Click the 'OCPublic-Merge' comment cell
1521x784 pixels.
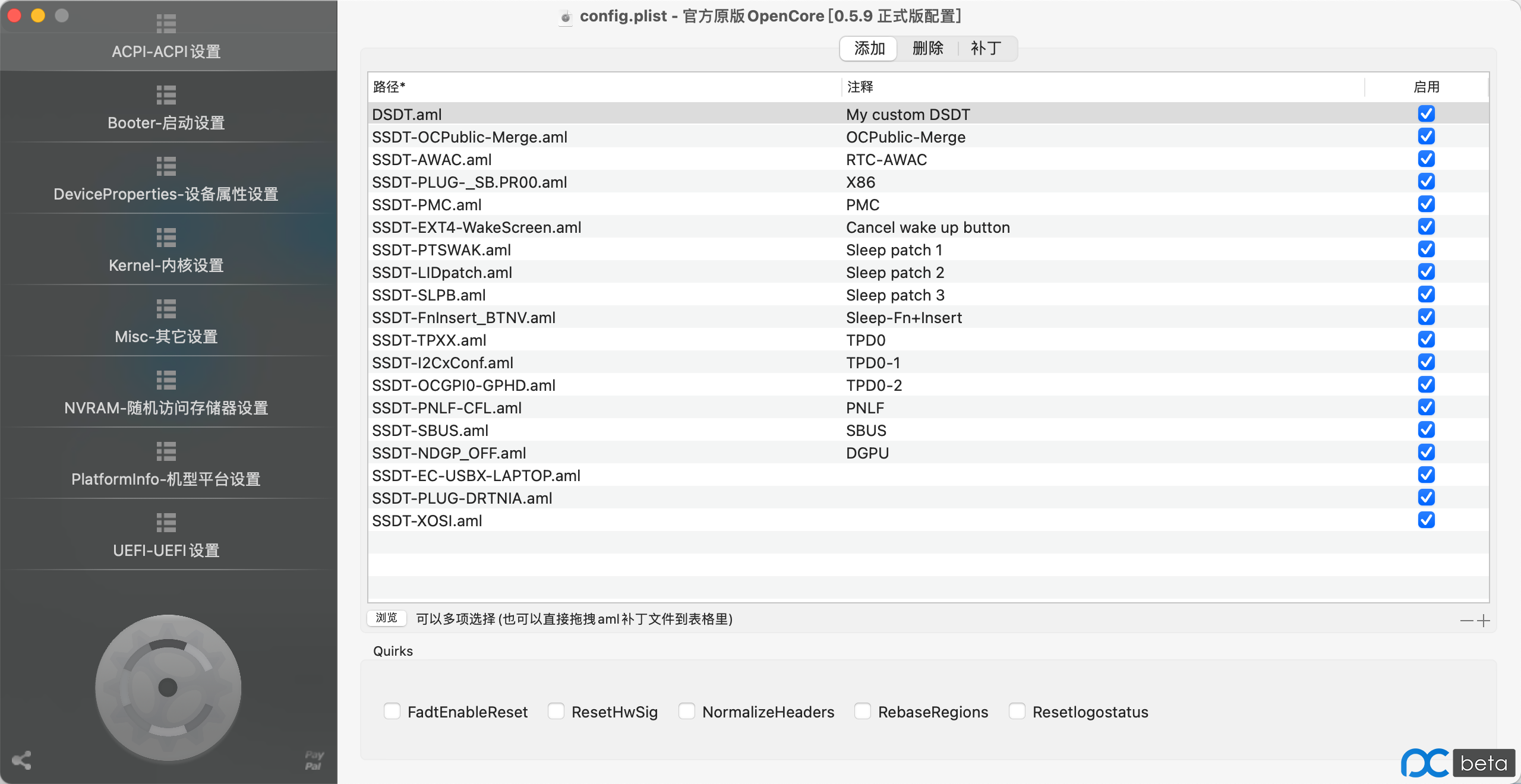coord(905,137)
